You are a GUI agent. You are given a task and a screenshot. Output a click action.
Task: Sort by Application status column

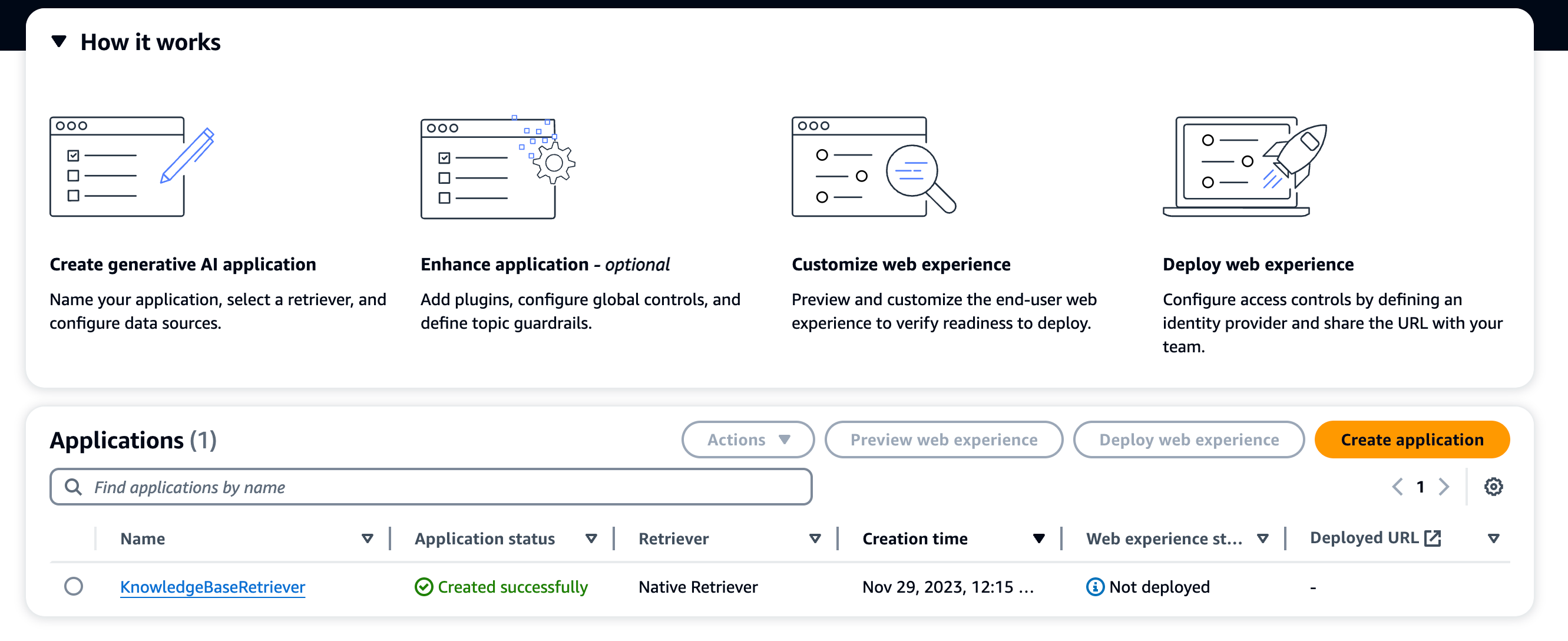(590, 538)
